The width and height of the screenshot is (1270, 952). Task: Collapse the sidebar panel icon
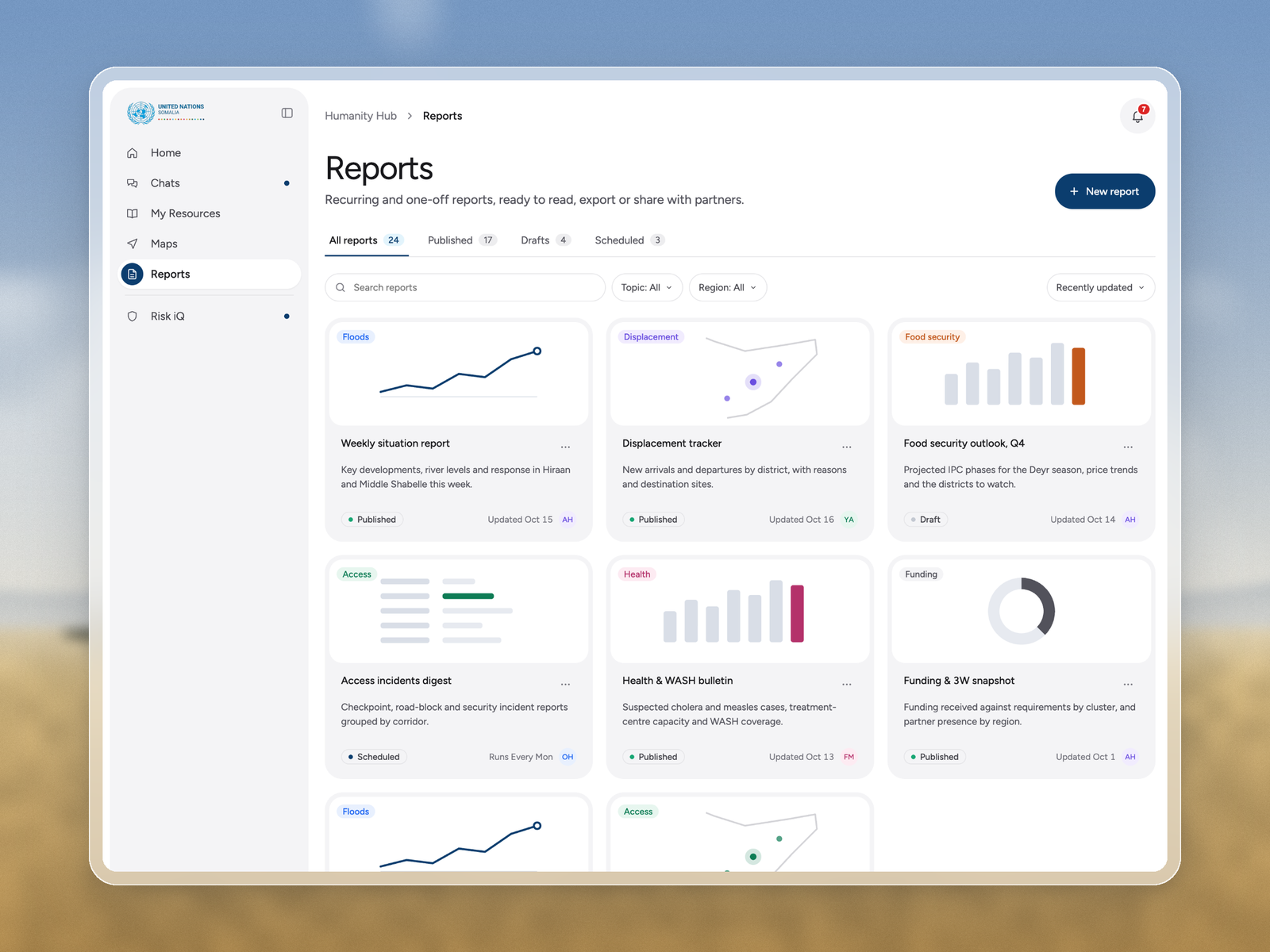pos(287,113)
